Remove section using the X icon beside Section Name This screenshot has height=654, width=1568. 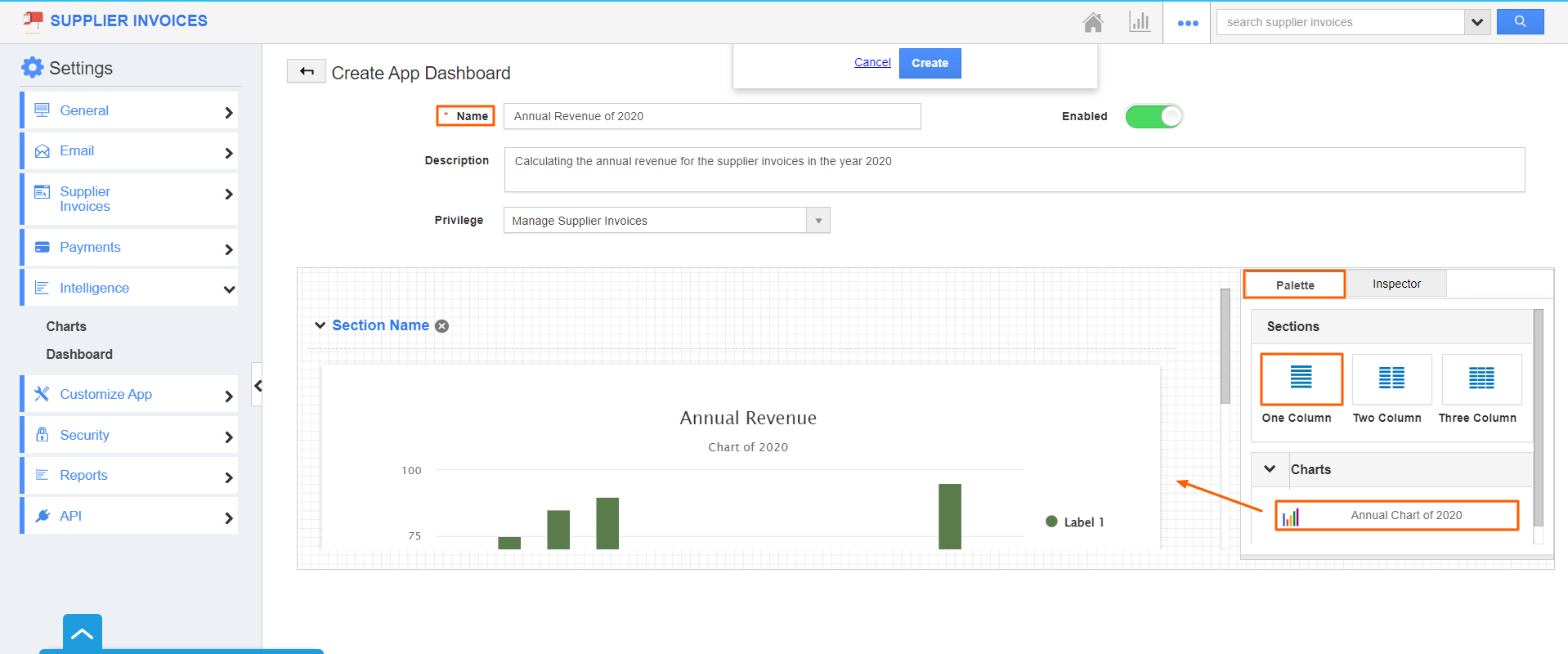pos(441,326)
